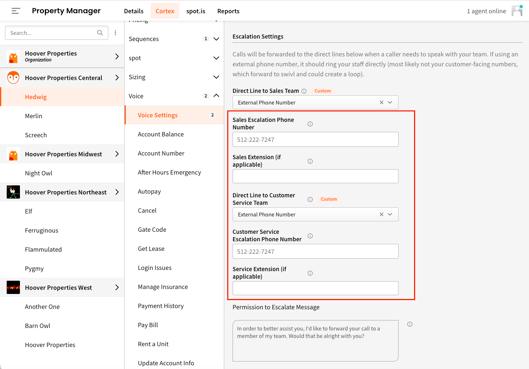Click info icon beside Sales Escalation Phone Number
This screenshot has height=369, width=529.
coord(310,124)
